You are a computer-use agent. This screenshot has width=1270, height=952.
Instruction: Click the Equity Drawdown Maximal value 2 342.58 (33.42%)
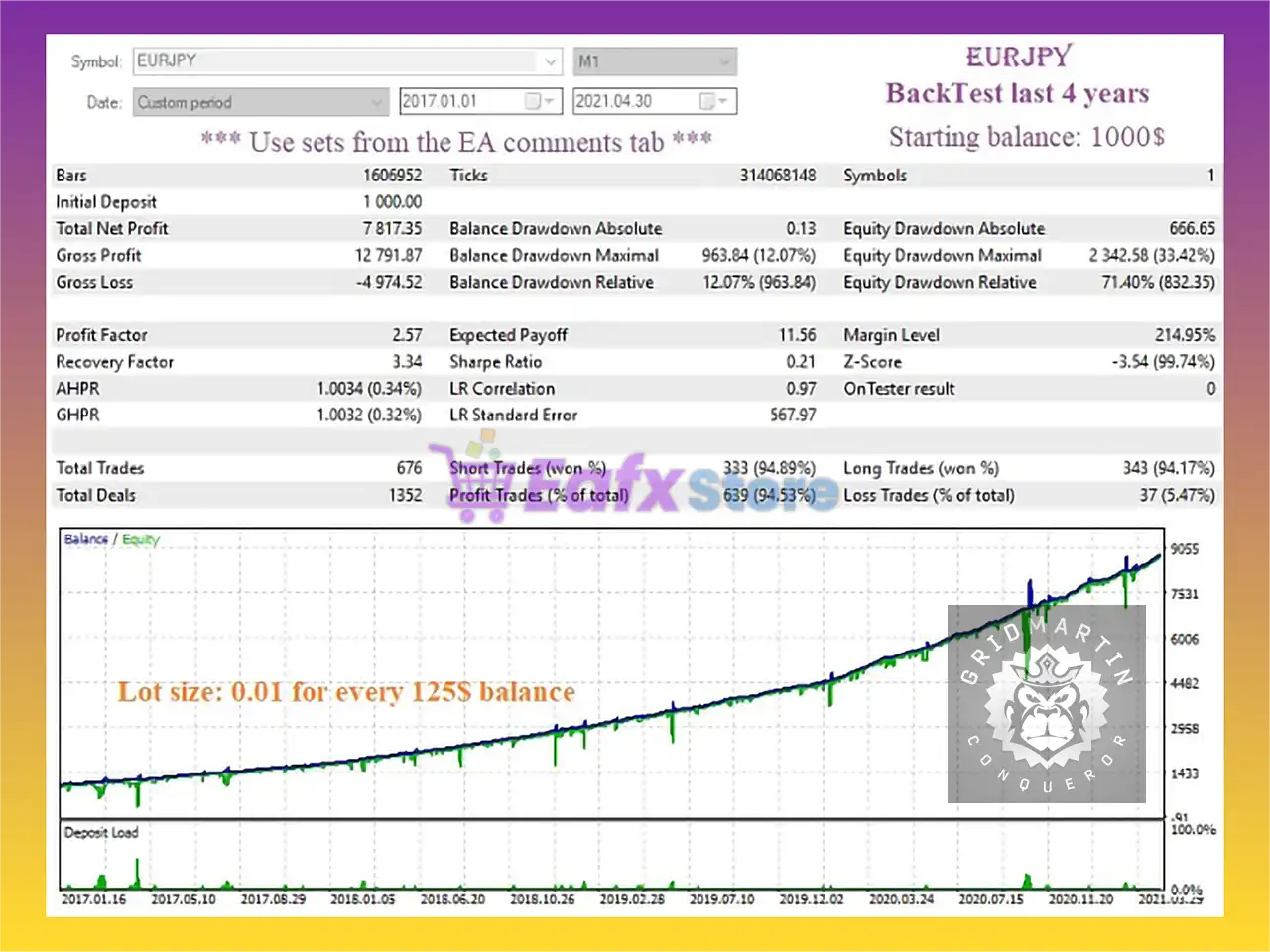tap(1152, 256)
